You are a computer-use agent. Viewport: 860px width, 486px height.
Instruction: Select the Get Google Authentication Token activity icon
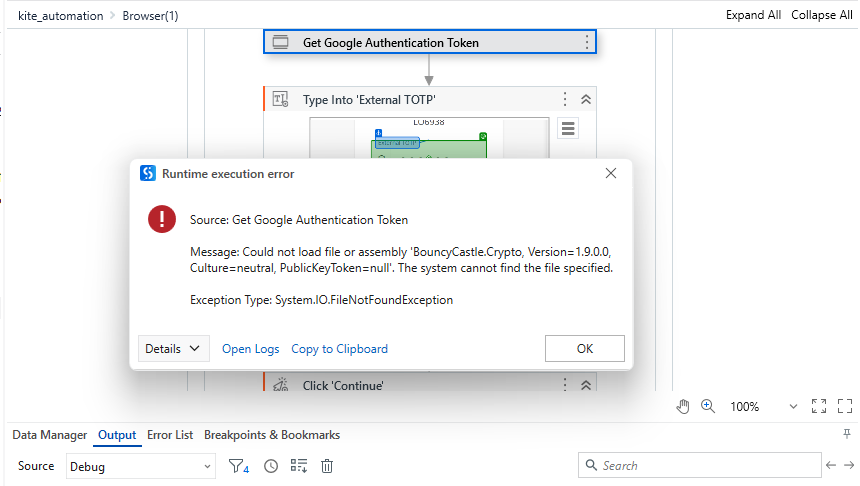pos(280,42)
